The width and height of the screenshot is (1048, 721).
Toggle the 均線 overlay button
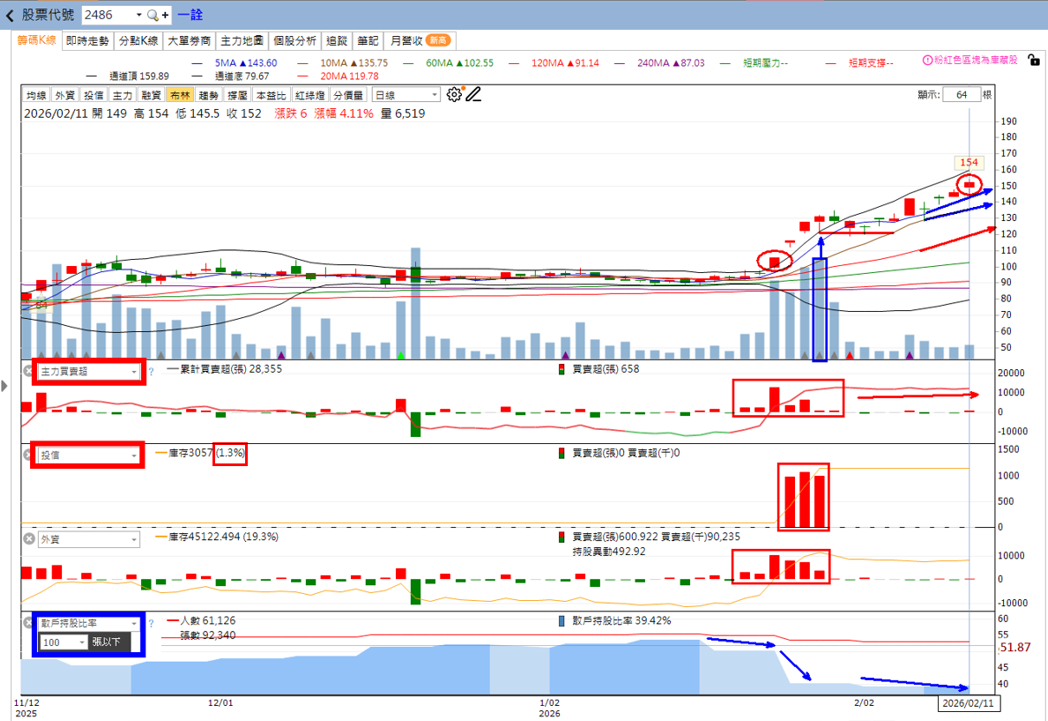(37, 95)
